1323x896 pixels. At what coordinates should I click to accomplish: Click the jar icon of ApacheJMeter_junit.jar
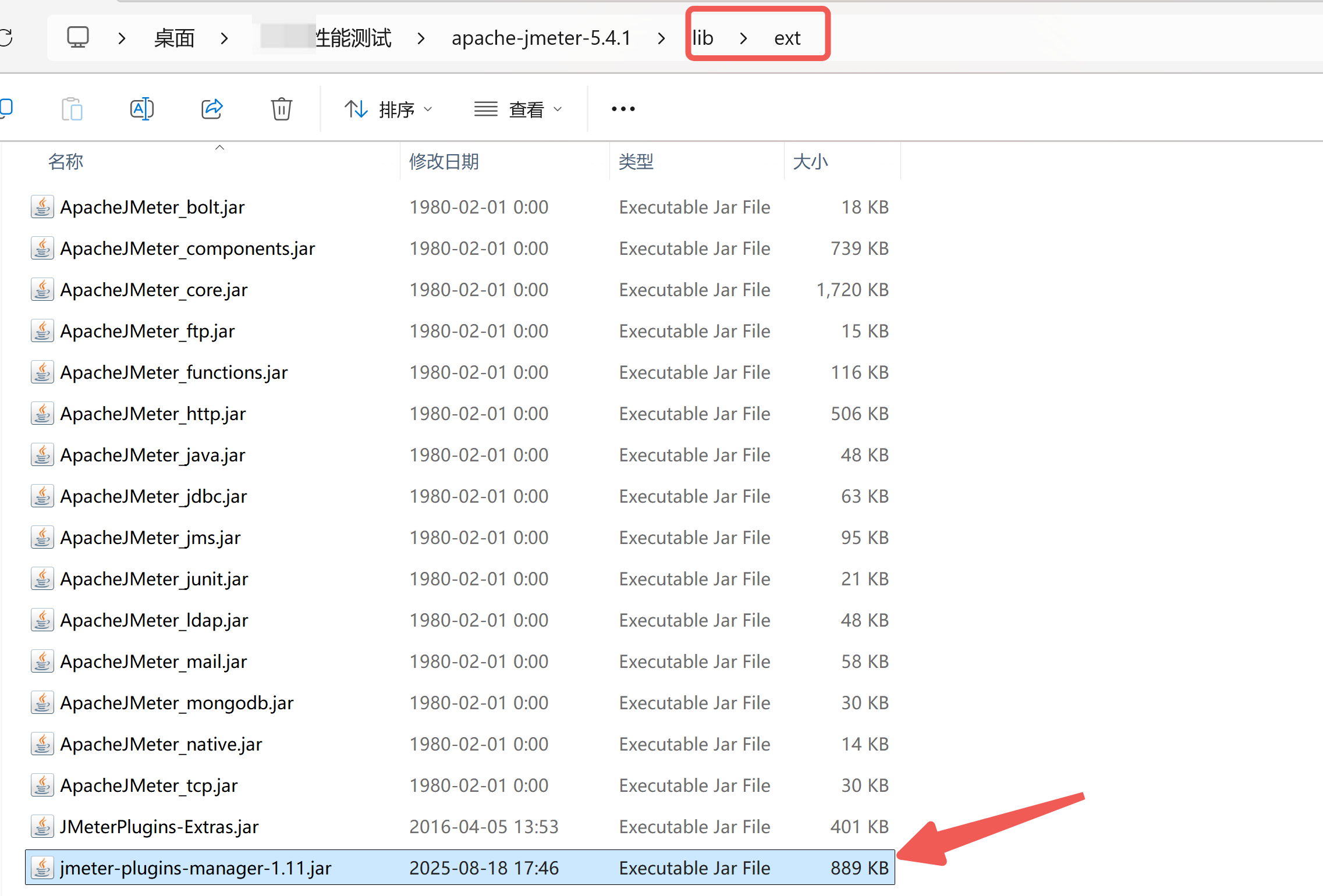pos(42,579)
